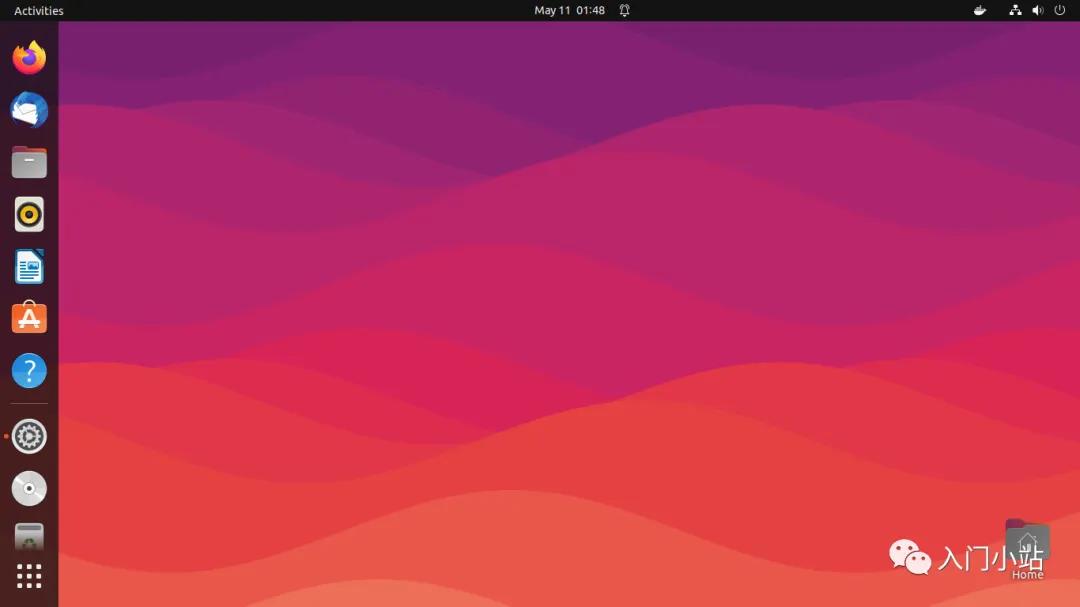1080x607 pixels.
Task: Show Applications grid button
Action: click(29, 576)
